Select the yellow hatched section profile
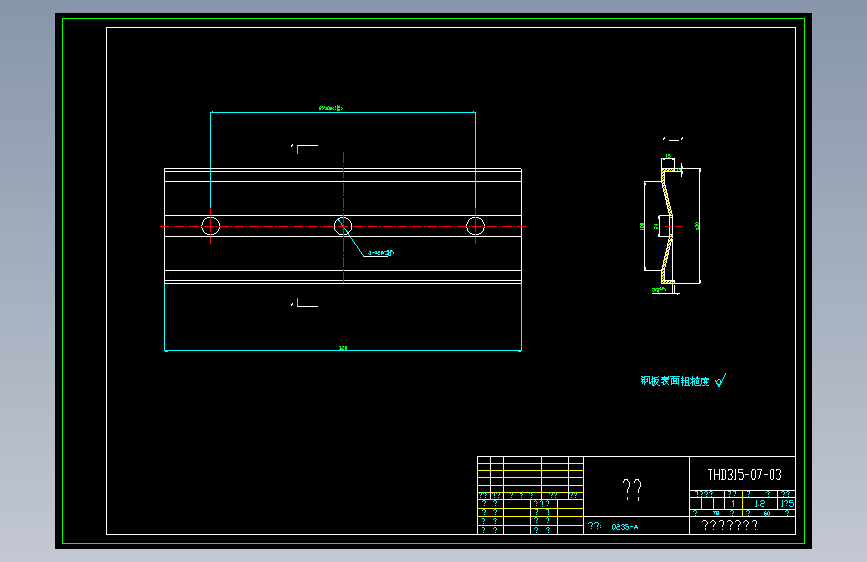867x562 pixels. click(x=667, y=226)
